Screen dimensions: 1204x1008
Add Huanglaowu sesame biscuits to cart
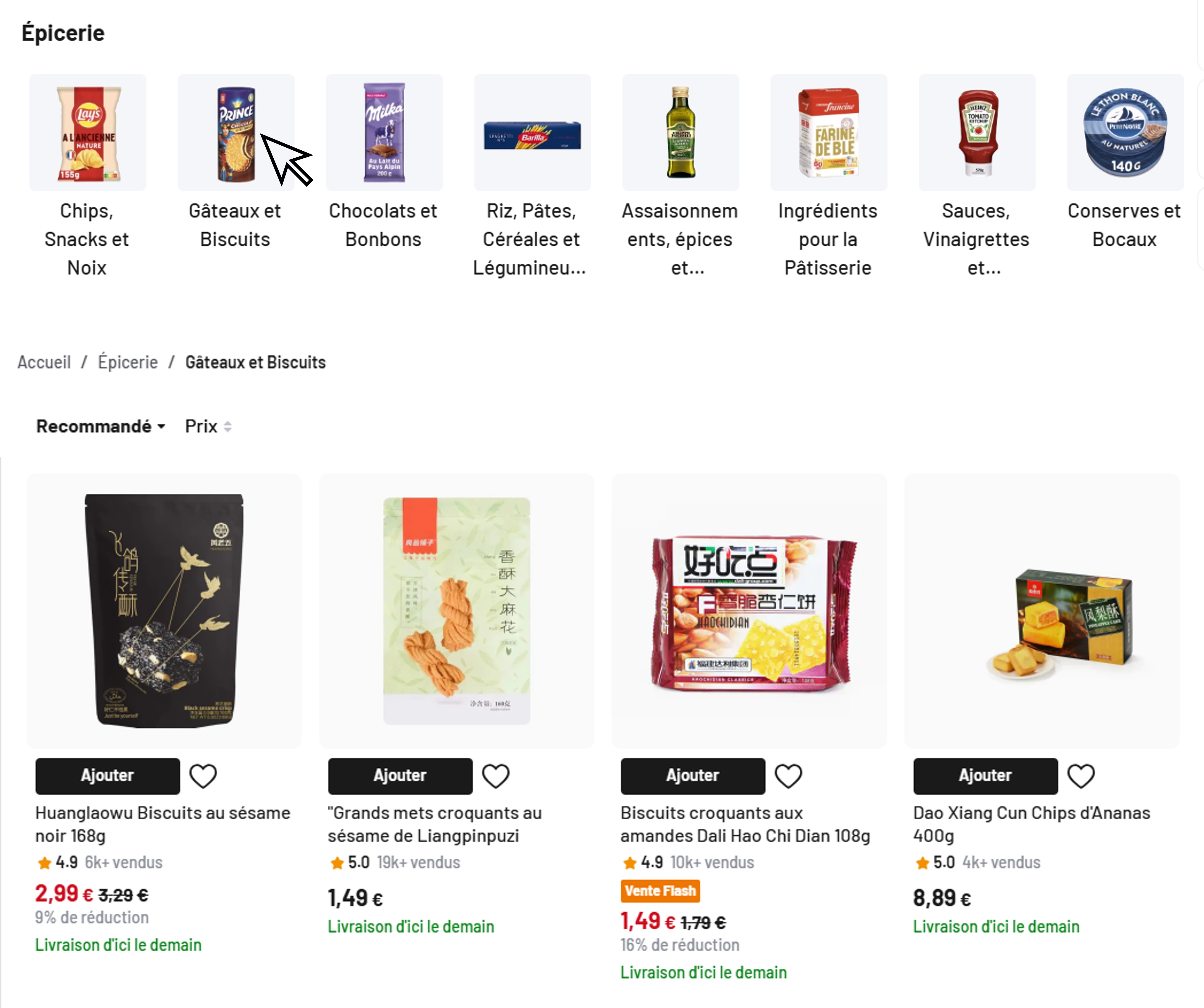(108, 776)
